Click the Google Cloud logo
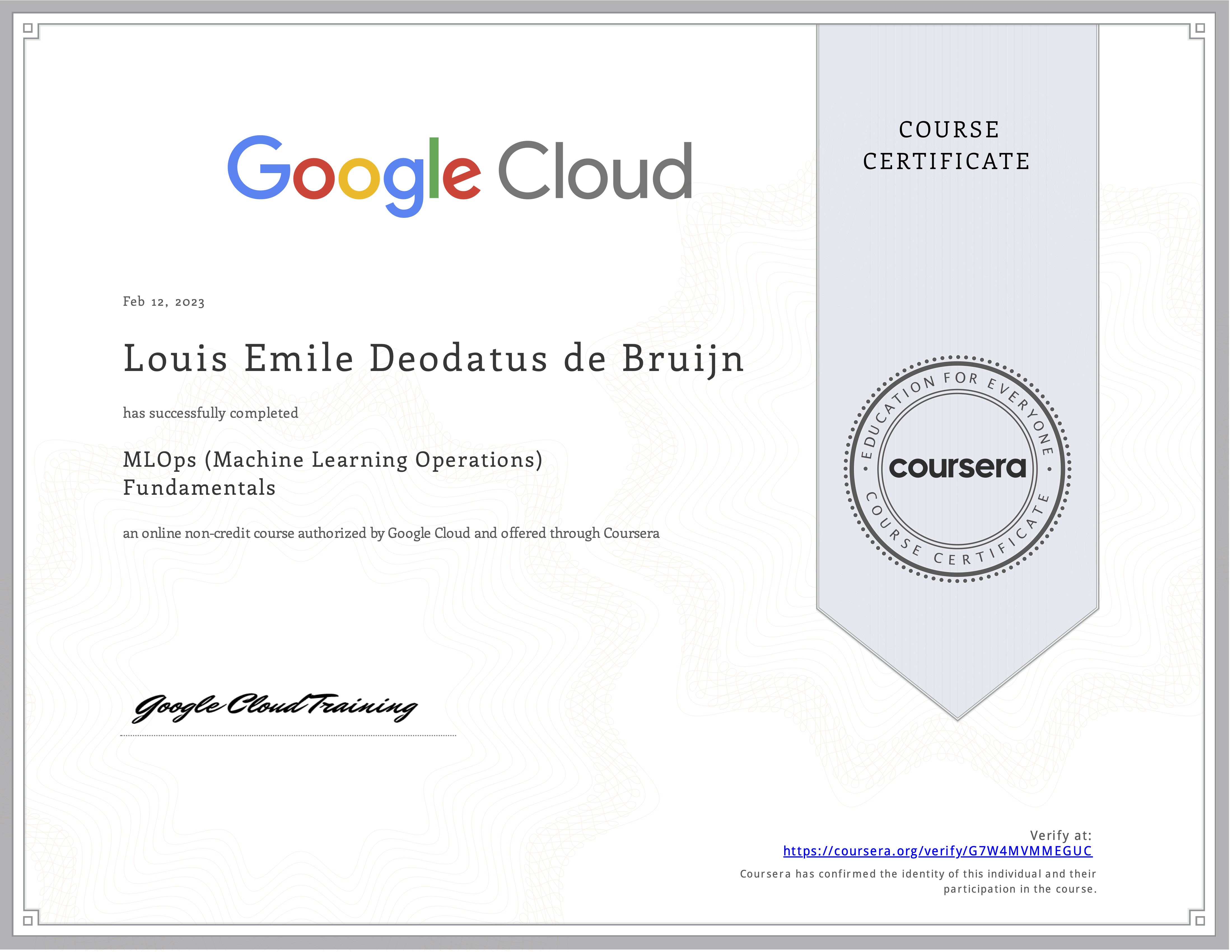Screen dimensions: 1232x952 point(460,176)
